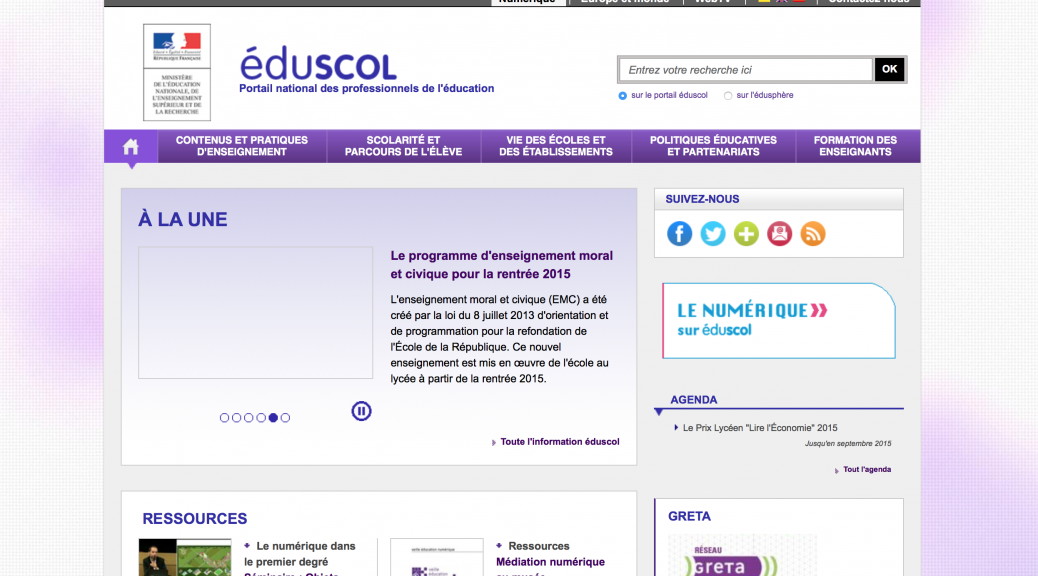Viewport: 1038px width, 576px height.
Task: Open 'Vie des écoles et des établissements' menu
Action: [x=556, y=146]
